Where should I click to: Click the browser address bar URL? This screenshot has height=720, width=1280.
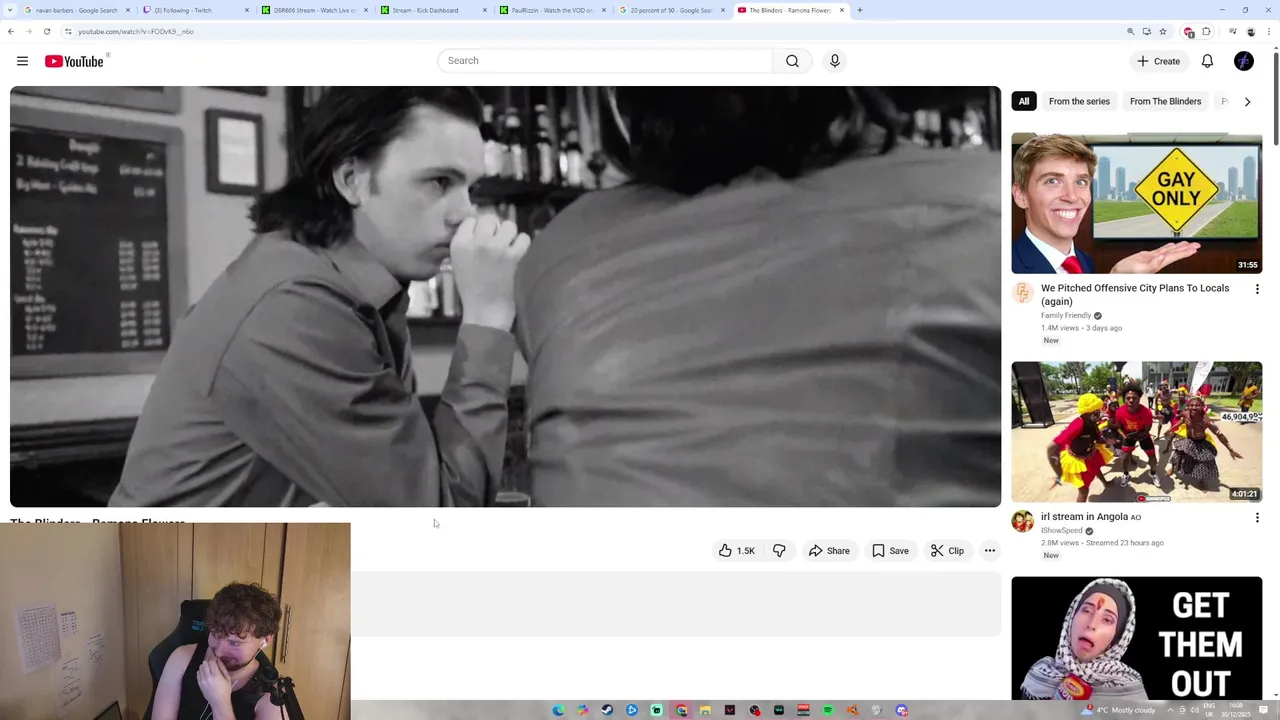tap(136, 31)
